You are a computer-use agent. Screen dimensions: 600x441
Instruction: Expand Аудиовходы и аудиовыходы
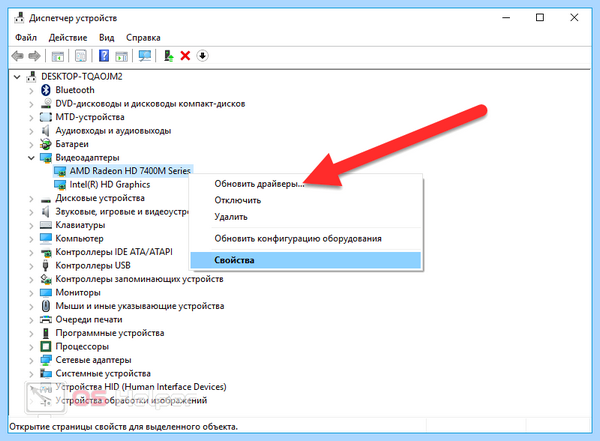[x=31, y=131]
